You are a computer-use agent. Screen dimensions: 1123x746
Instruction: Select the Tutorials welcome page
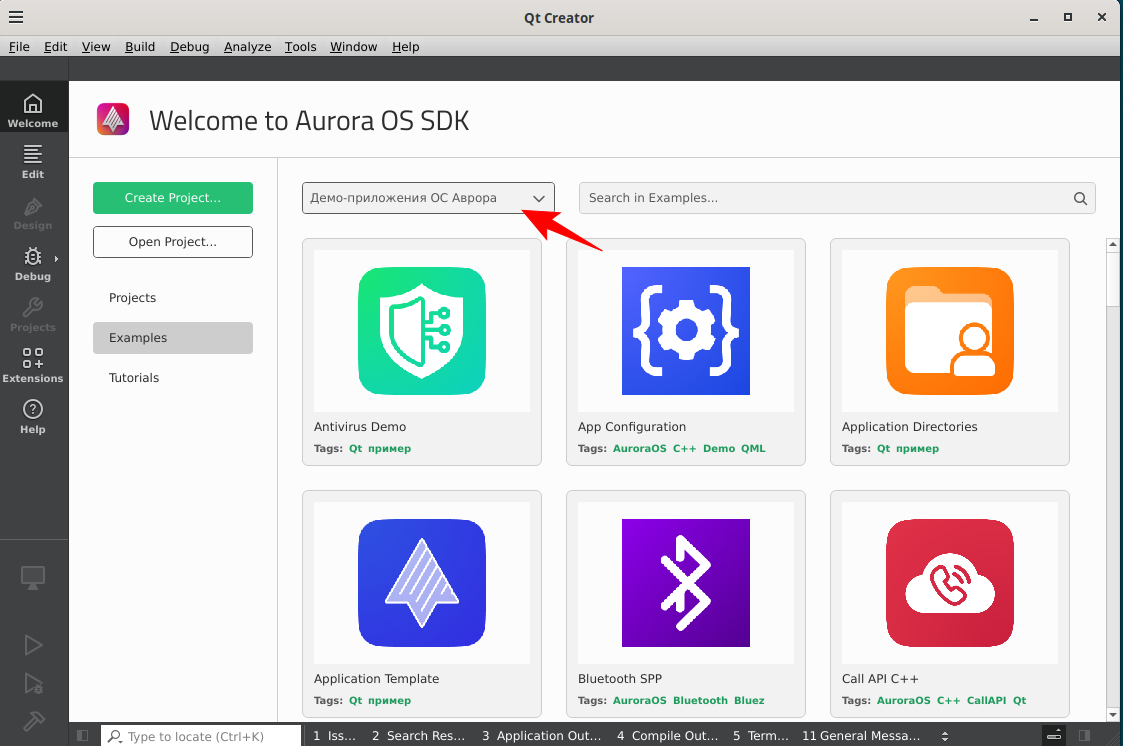point(173,378)
